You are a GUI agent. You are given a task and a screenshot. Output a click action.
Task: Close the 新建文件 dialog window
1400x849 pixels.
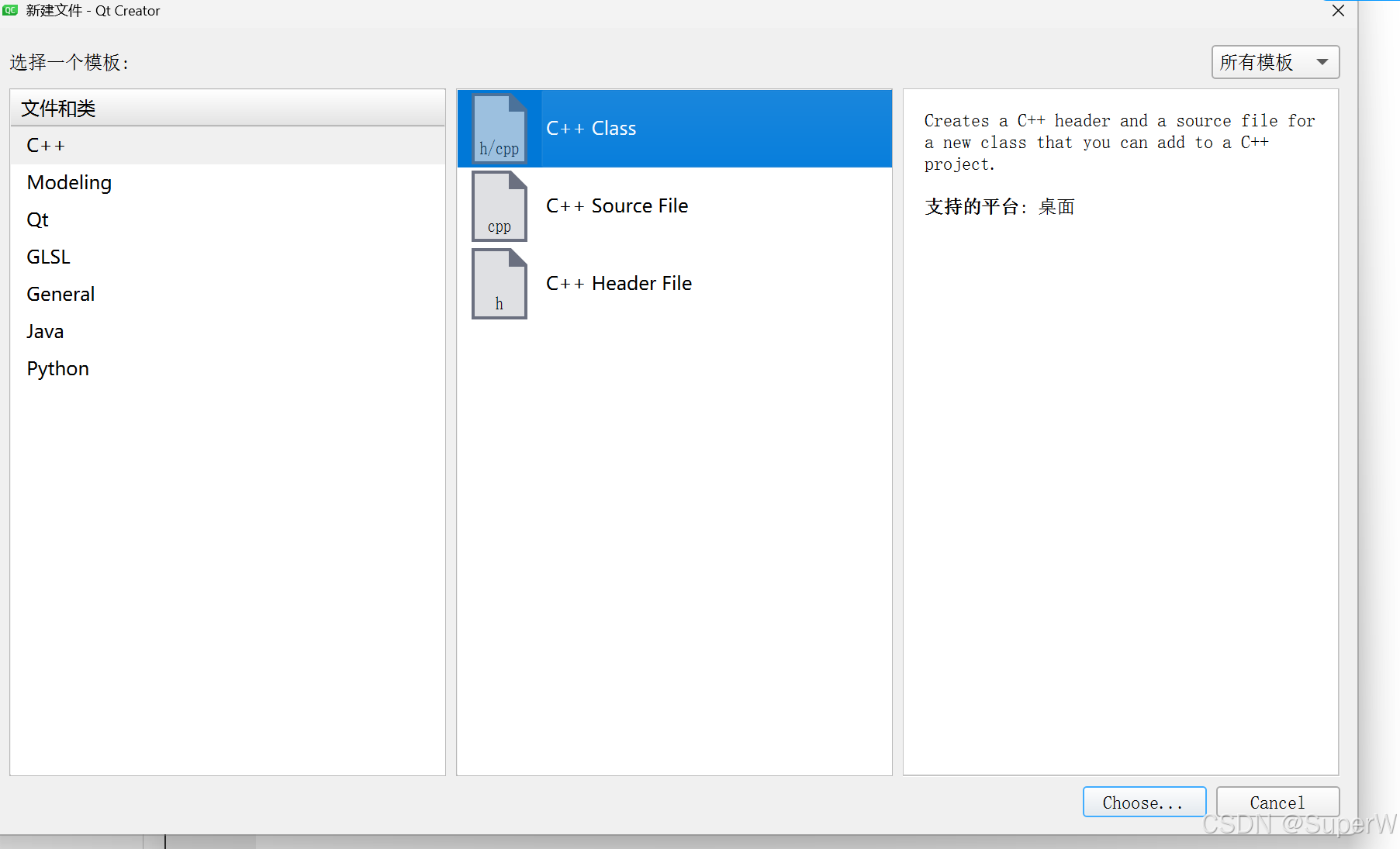tap(1338, 11)
